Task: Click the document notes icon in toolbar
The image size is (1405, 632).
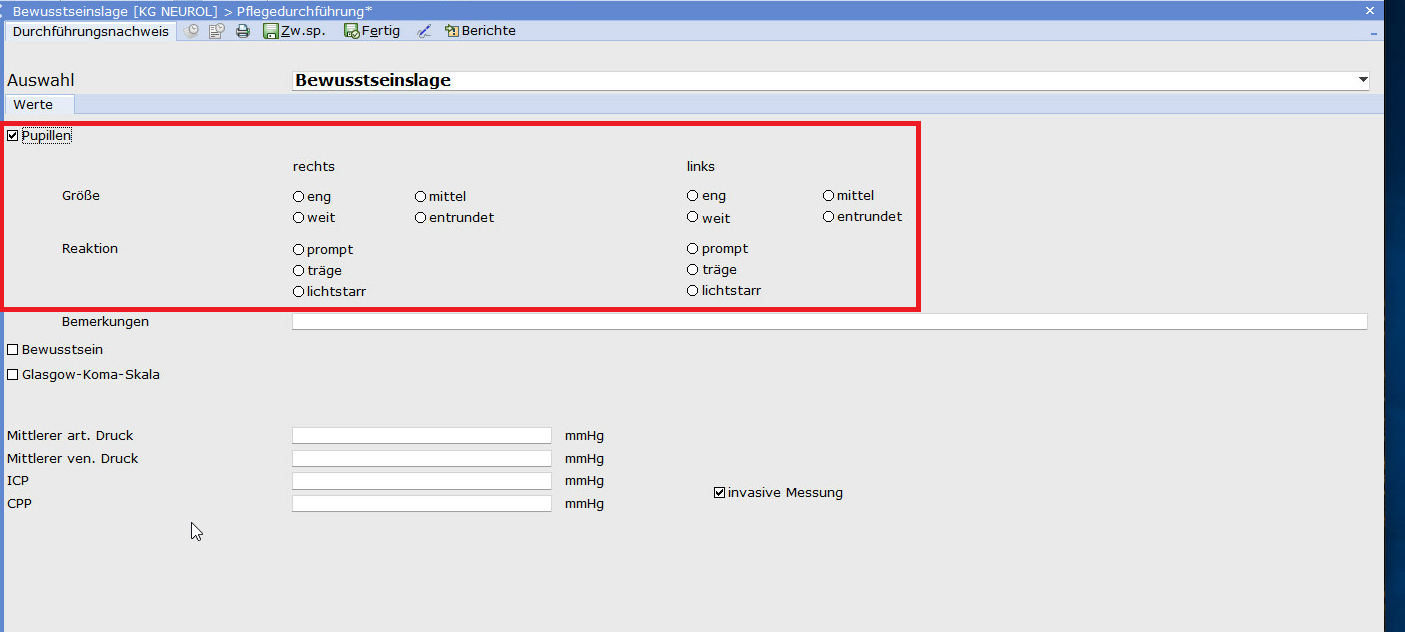Action: 216,31
